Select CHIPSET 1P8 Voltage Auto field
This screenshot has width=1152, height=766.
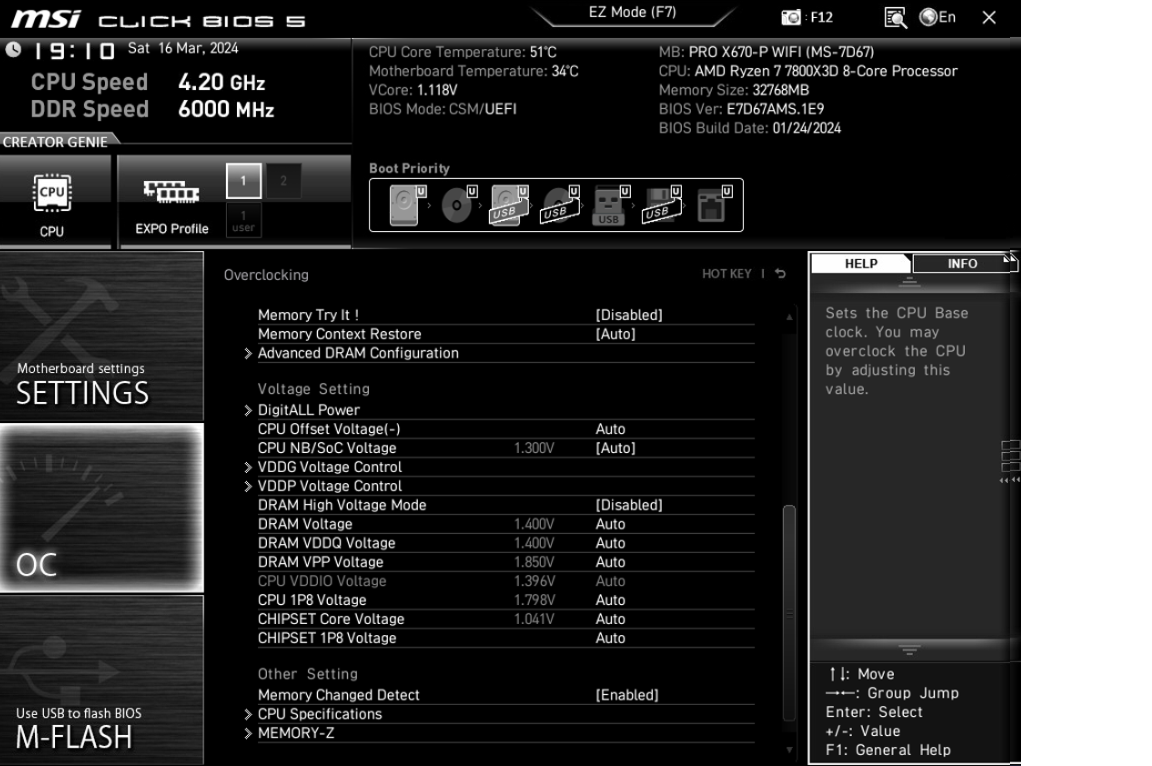610,638
